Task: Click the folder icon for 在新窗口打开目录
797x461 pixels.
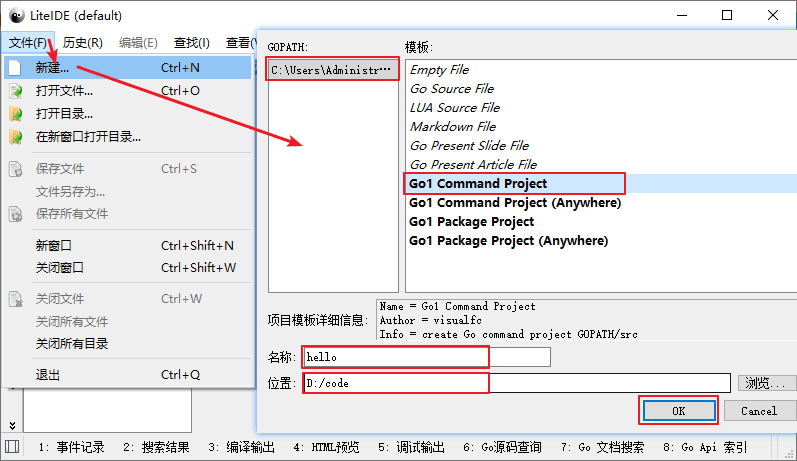Action: pyautogui.click(x=16, y=137)
